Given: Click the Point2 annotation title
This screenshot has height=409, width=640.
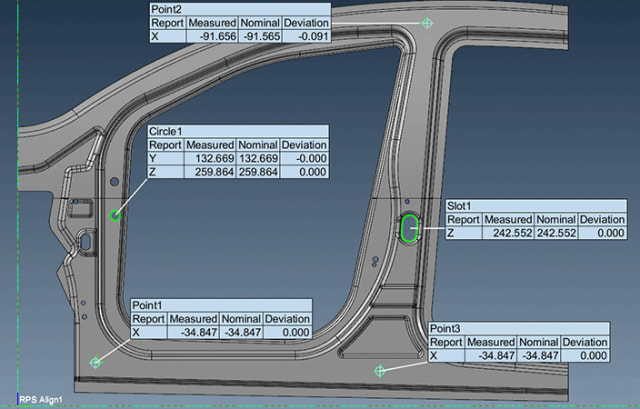Looking at the screenshot, I should pyautogui.click(x=164, y=8).
